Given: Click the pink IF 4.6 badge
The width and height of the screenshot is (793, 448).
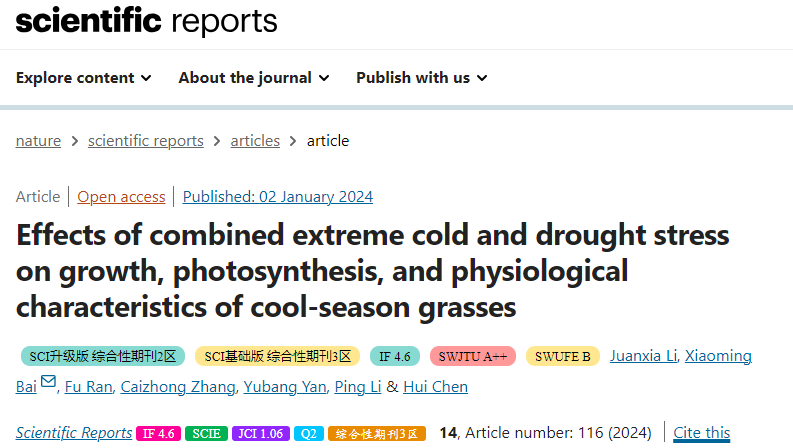Looking at the screenshot, I should pos(158,433).
